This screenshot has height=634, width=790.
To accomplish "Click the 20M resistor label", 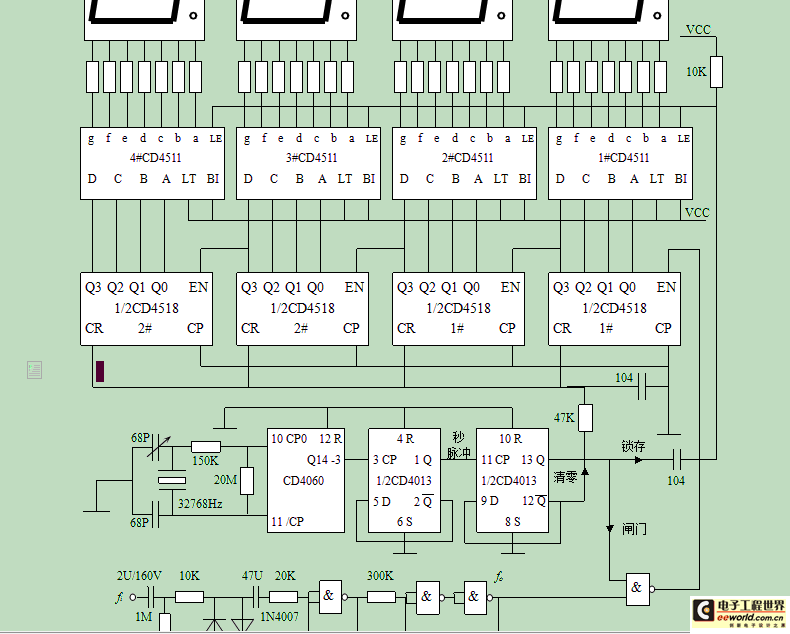I will pos(225,480).
